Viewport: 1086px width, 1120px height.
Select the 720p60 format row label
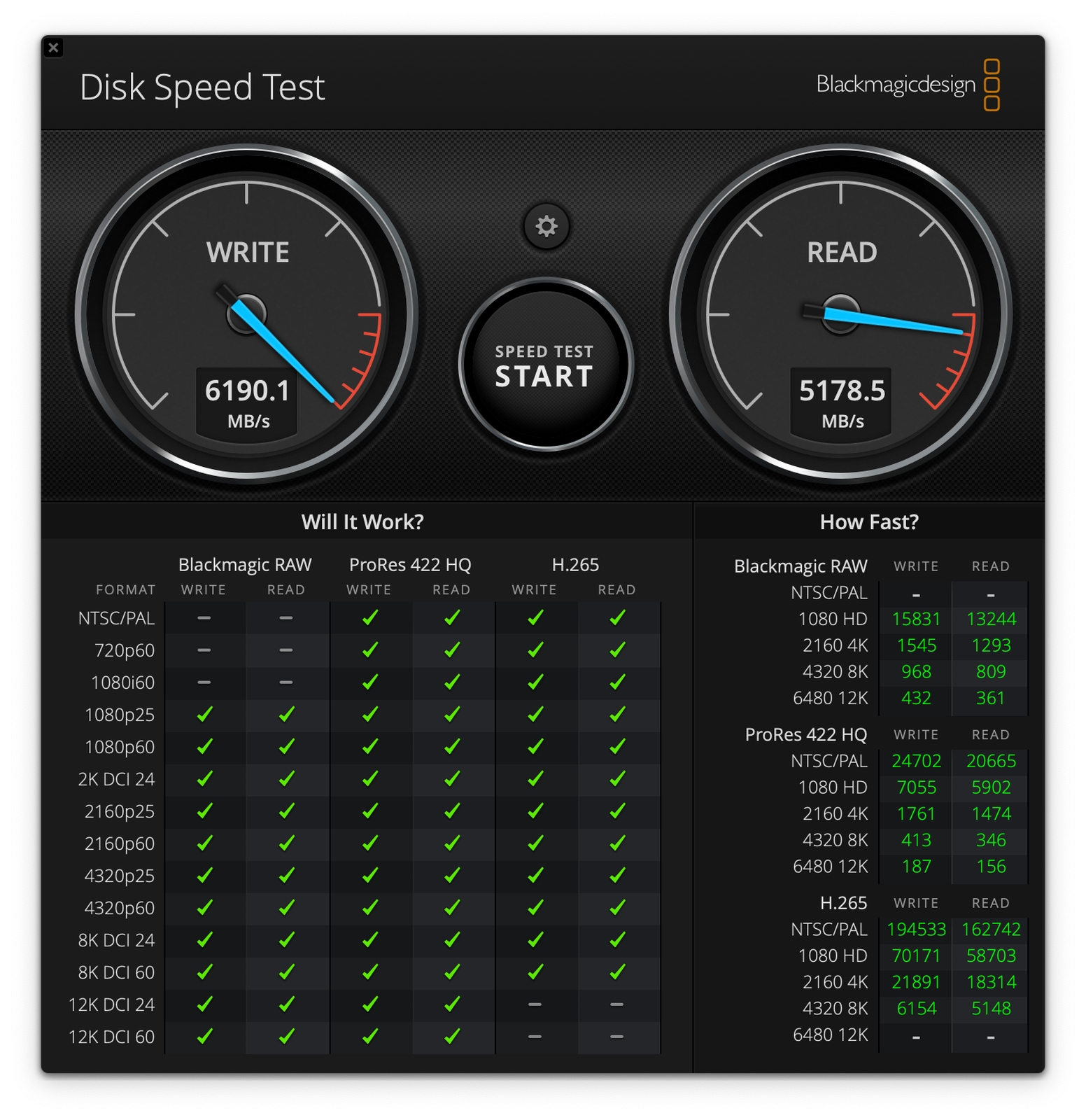click(125, 650)
